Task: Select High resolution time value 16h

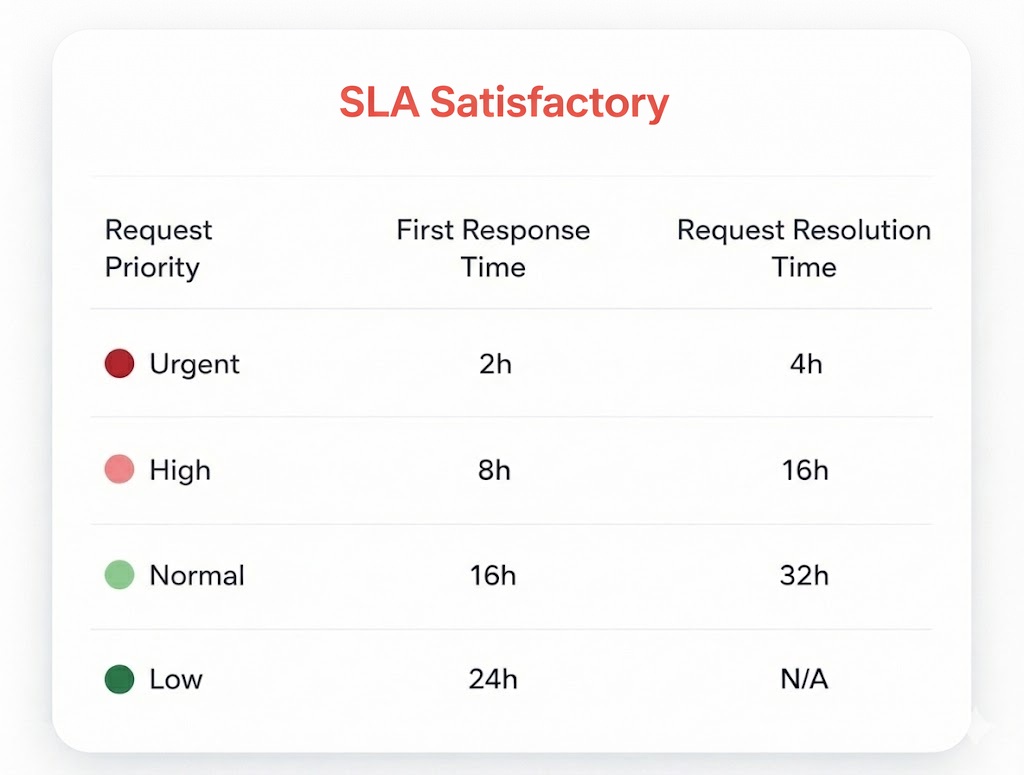Action: click(805, 470)
